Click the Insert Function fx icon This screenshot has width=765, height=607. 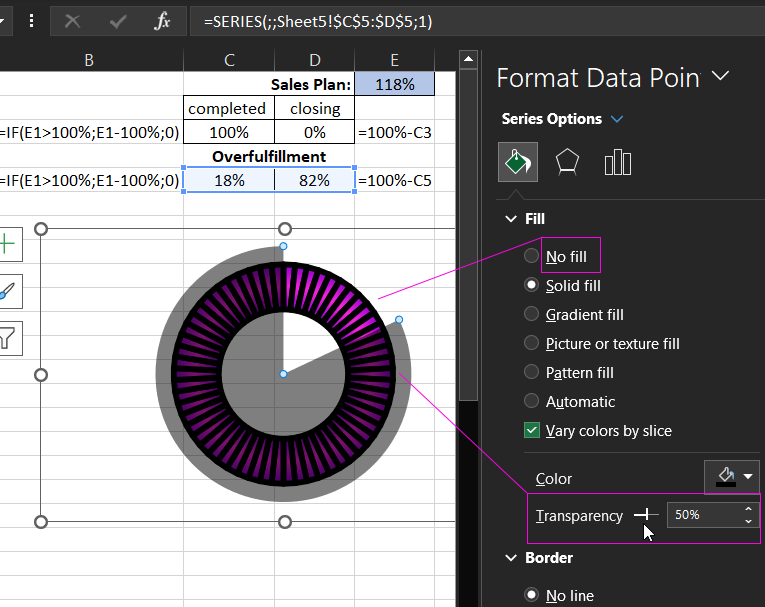[x=162, y=21]
